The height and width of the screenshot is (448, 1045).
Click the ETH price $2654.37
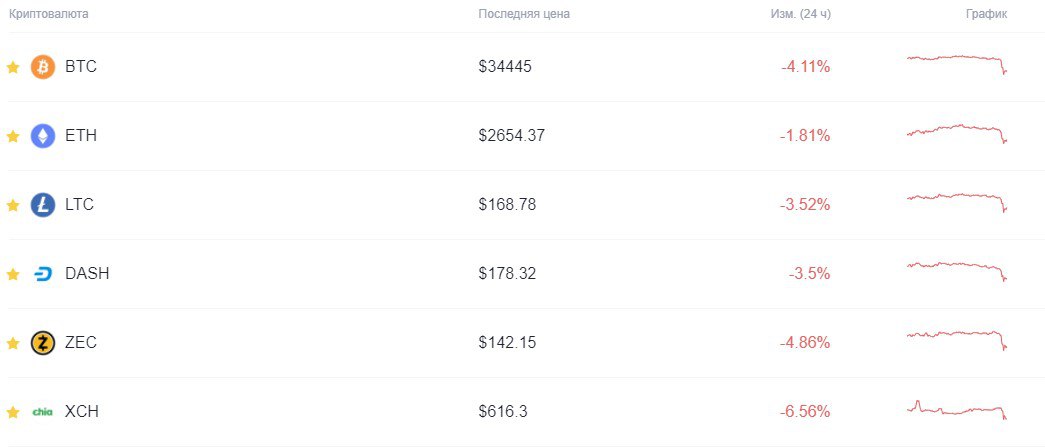pos(511,136)
